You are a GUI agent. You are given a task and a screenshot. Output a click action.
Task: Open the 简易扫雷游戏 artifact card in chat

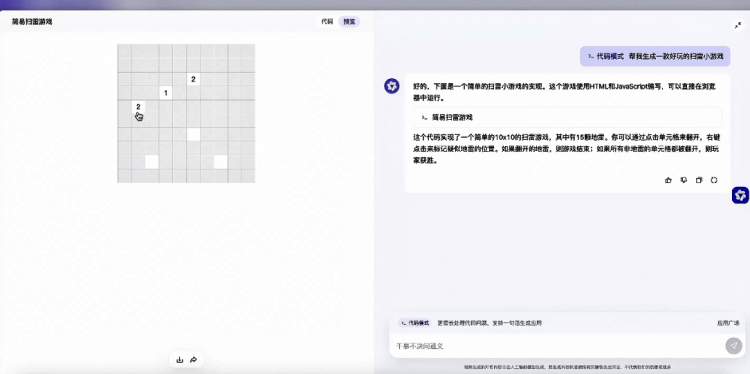click(567, 117)
